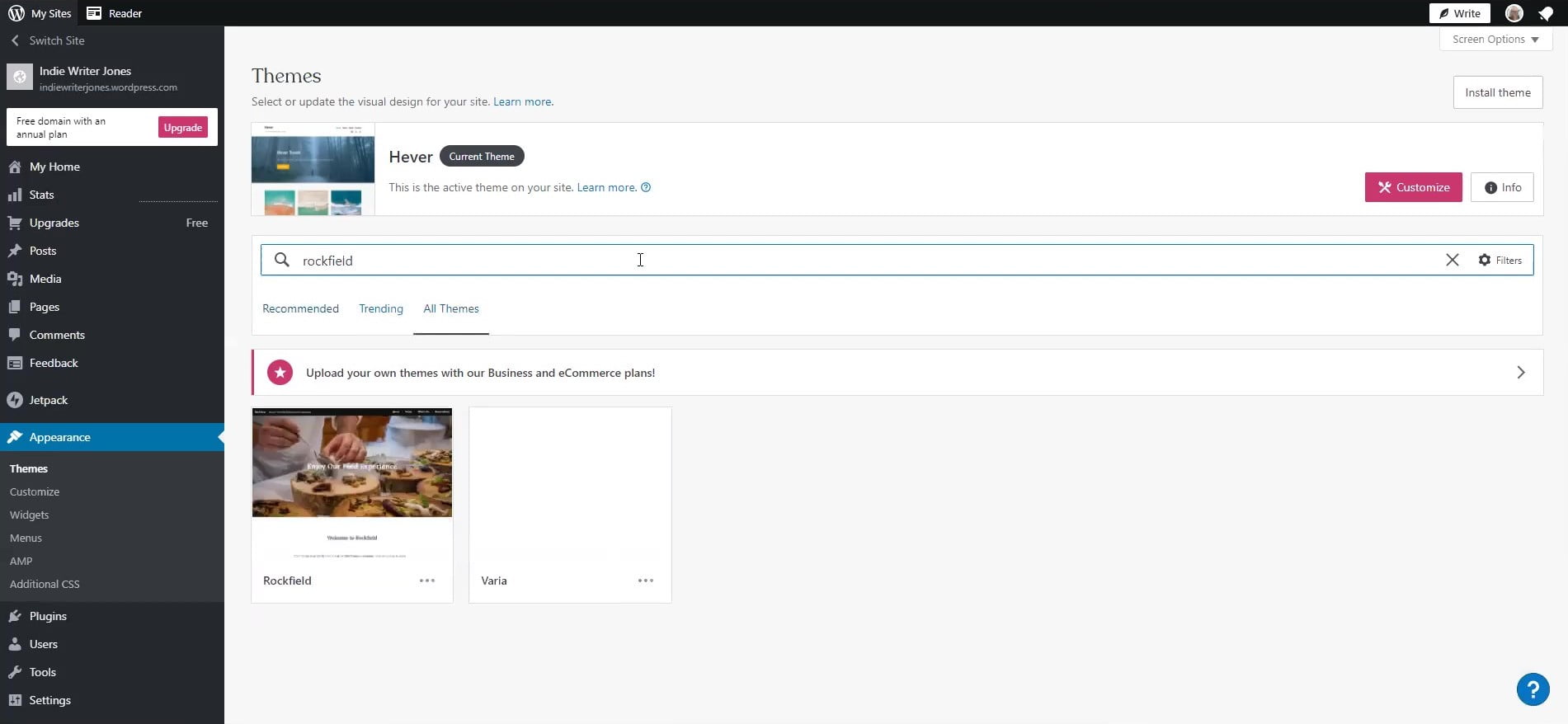Click the star icon in upload banner
Screen dimensions: 1568x724
280,373
